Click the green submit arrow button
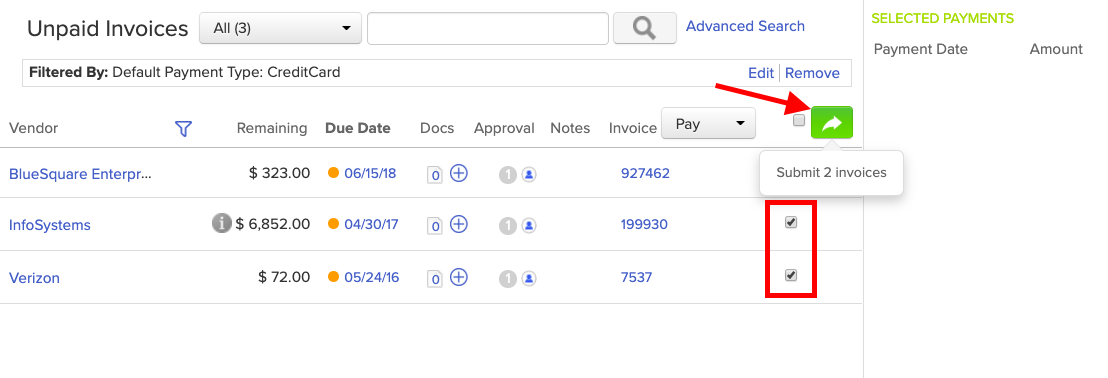 point(832,122)
